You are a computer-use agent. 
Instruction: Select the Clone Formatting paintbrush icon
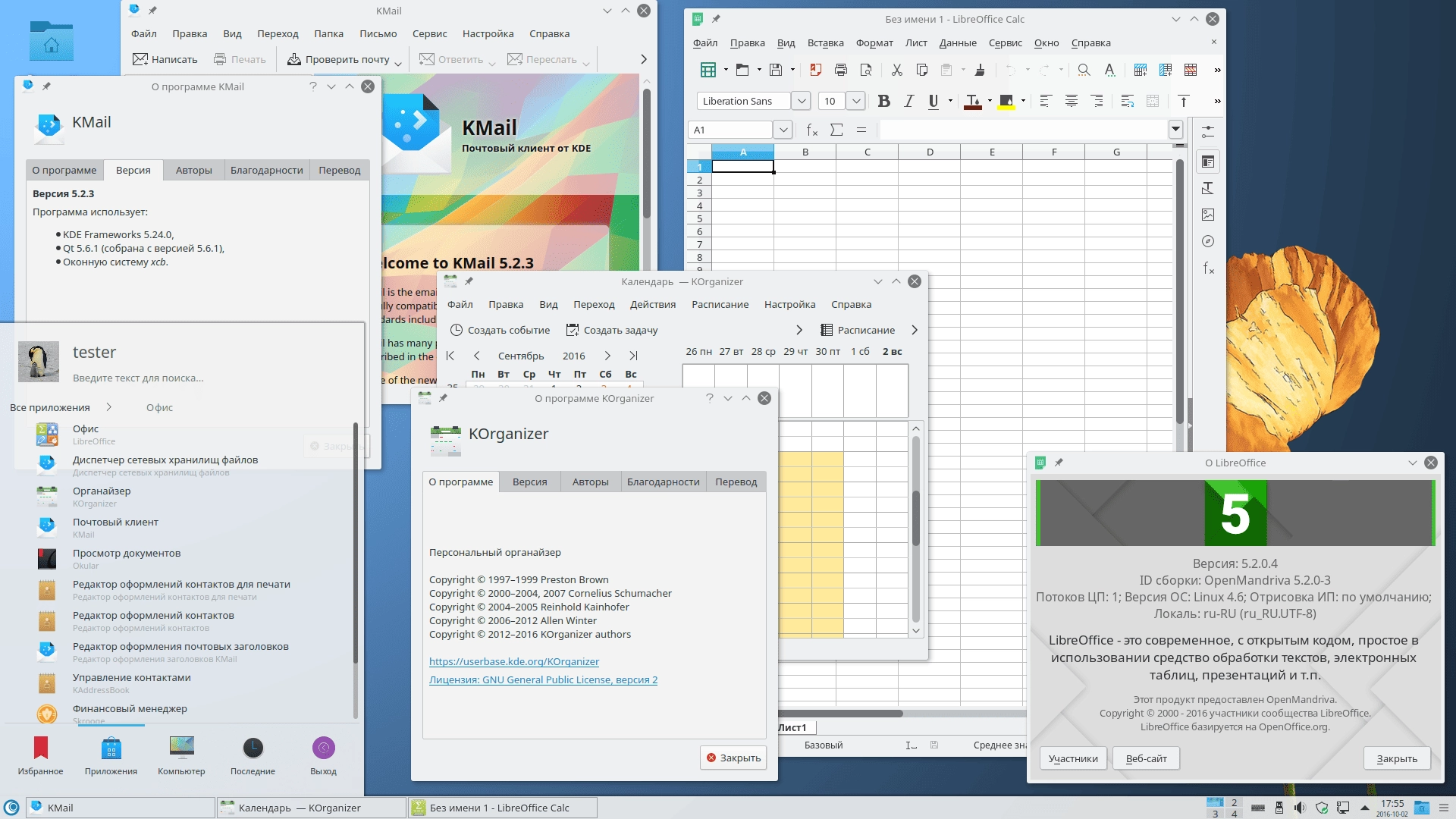[980, 70]
